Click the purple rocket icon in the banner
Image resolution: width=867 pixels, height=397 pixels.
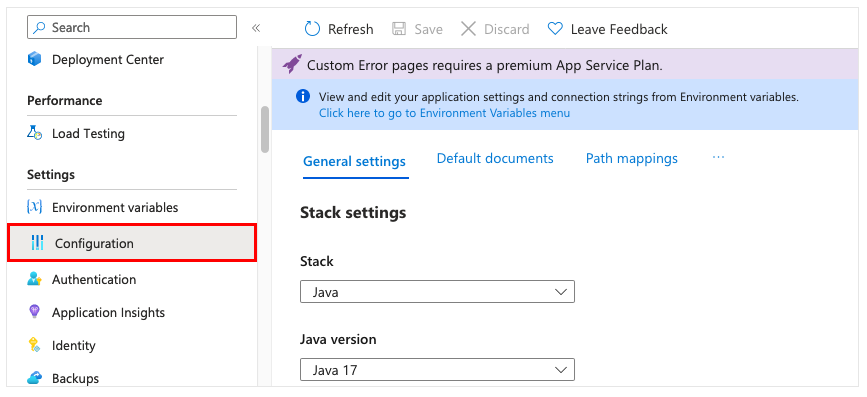point(292,64)
